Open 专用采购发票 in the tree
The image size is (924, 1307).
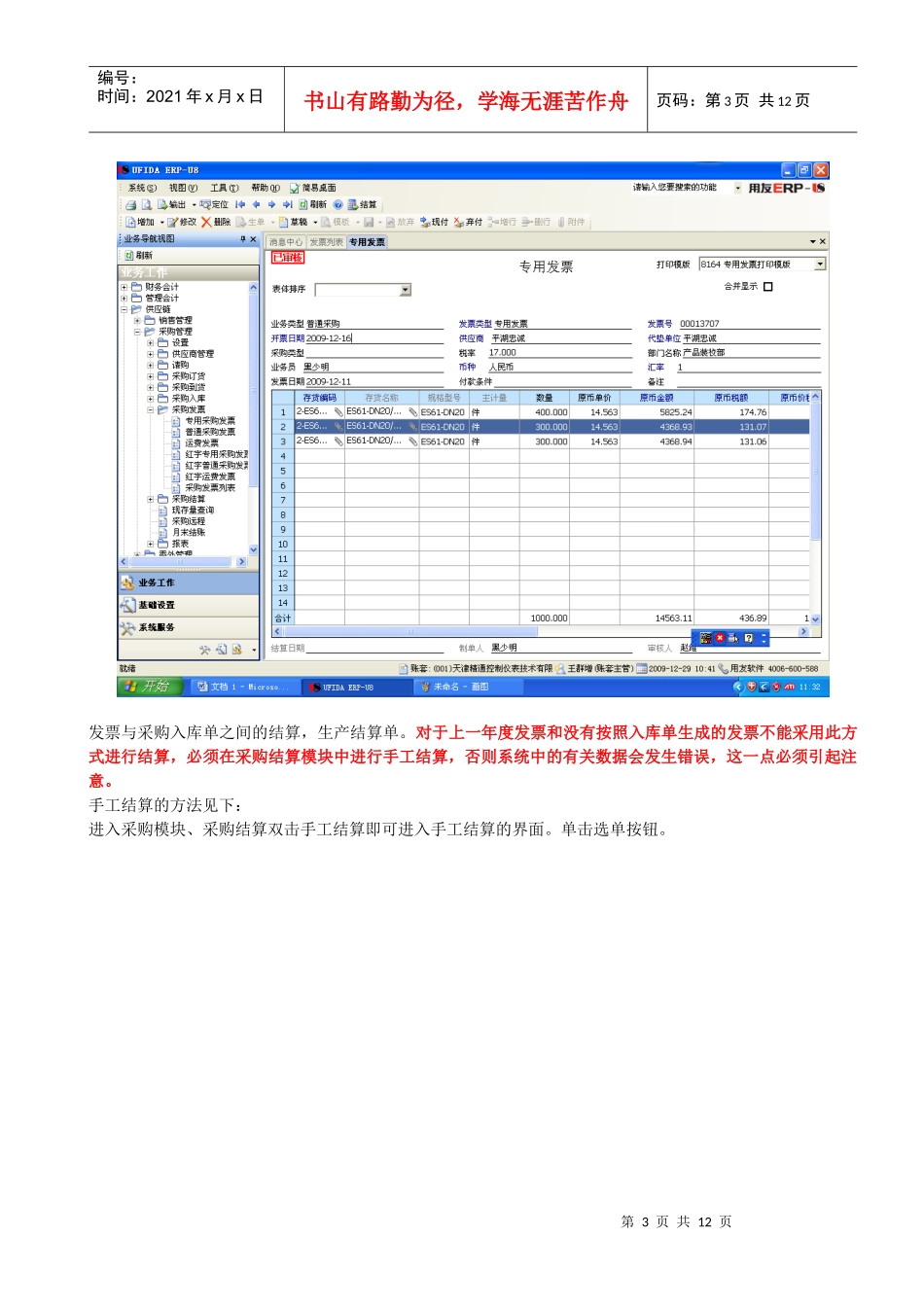tap(210, 421)
